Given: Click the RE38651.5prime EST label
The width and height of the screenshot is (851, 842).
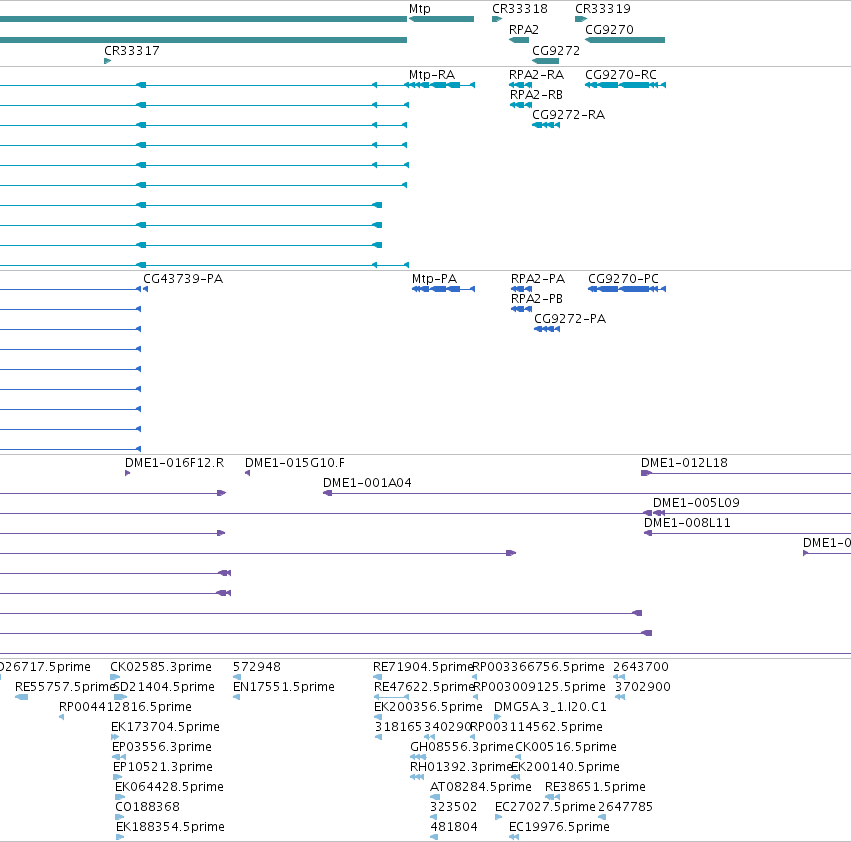Looking at the screenshot, I should click(x=595, y=787).
